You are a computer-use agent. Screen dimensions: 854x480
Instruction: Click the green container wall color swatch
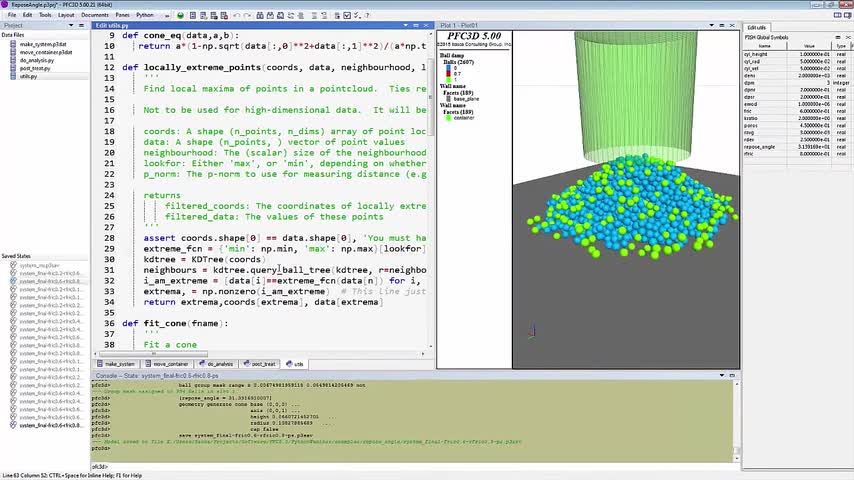448,118
